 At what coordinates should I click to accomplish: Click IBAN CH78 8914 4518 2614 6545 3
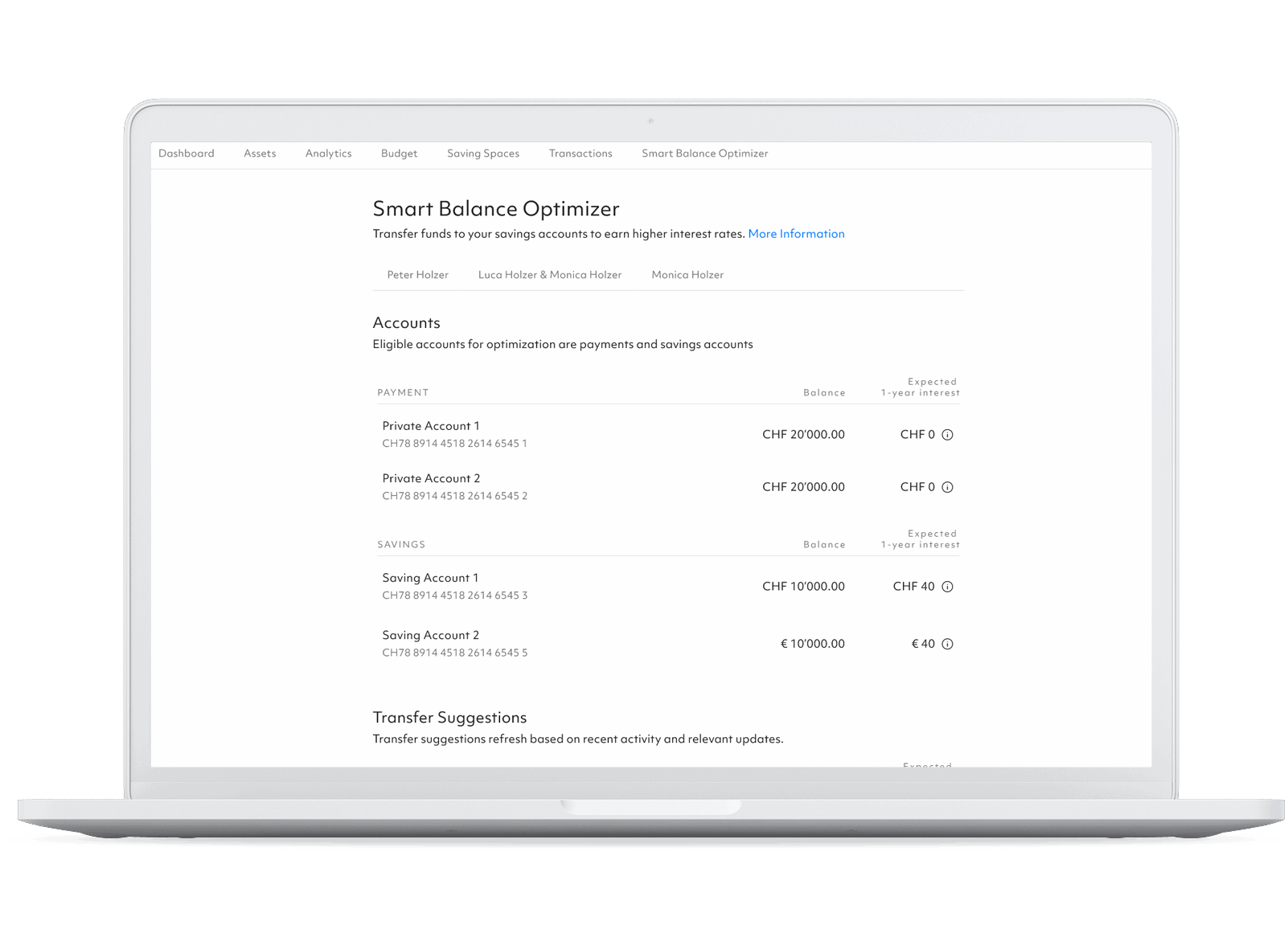coord(454,596)
